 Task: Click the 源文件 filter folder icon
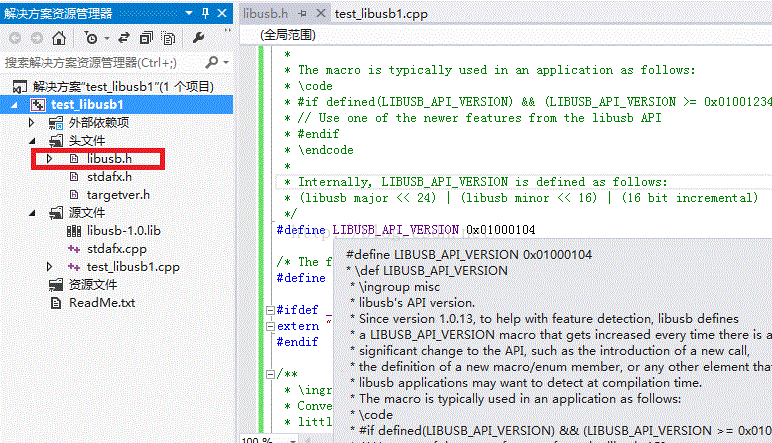tap(56, 213)
